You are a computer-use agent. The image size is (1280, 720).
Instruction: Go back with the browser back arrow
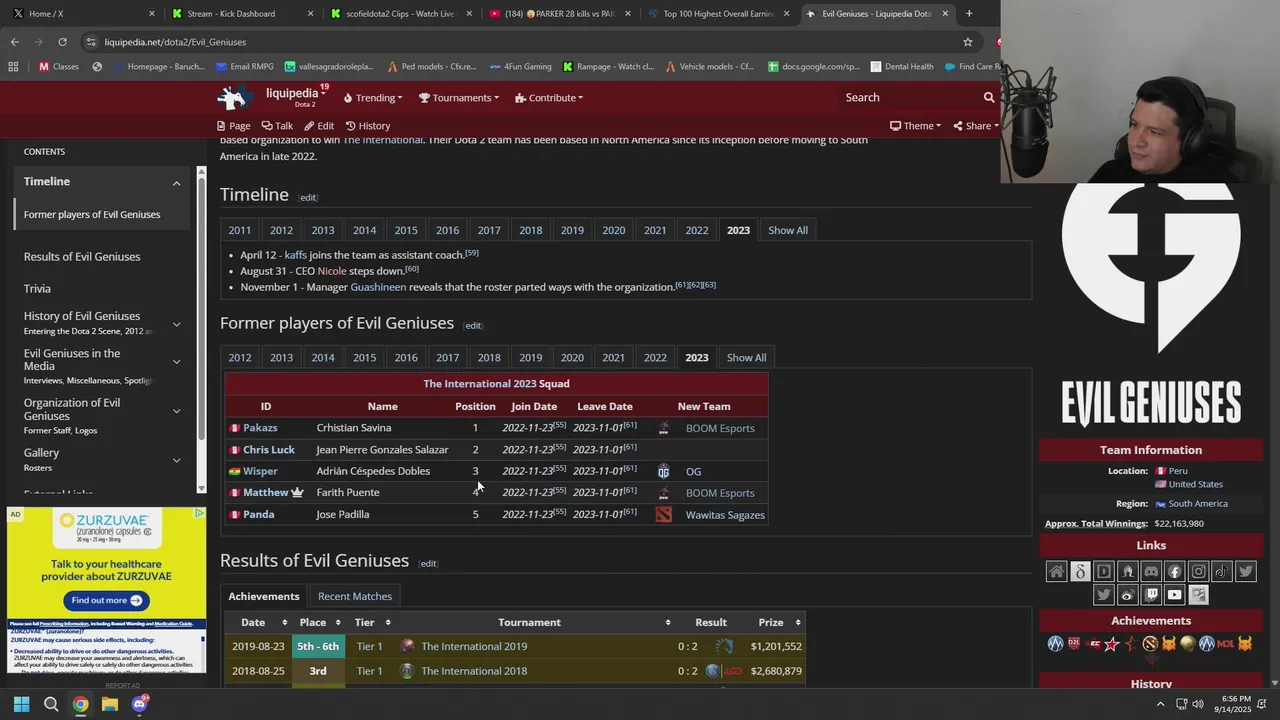click(14, 42)
